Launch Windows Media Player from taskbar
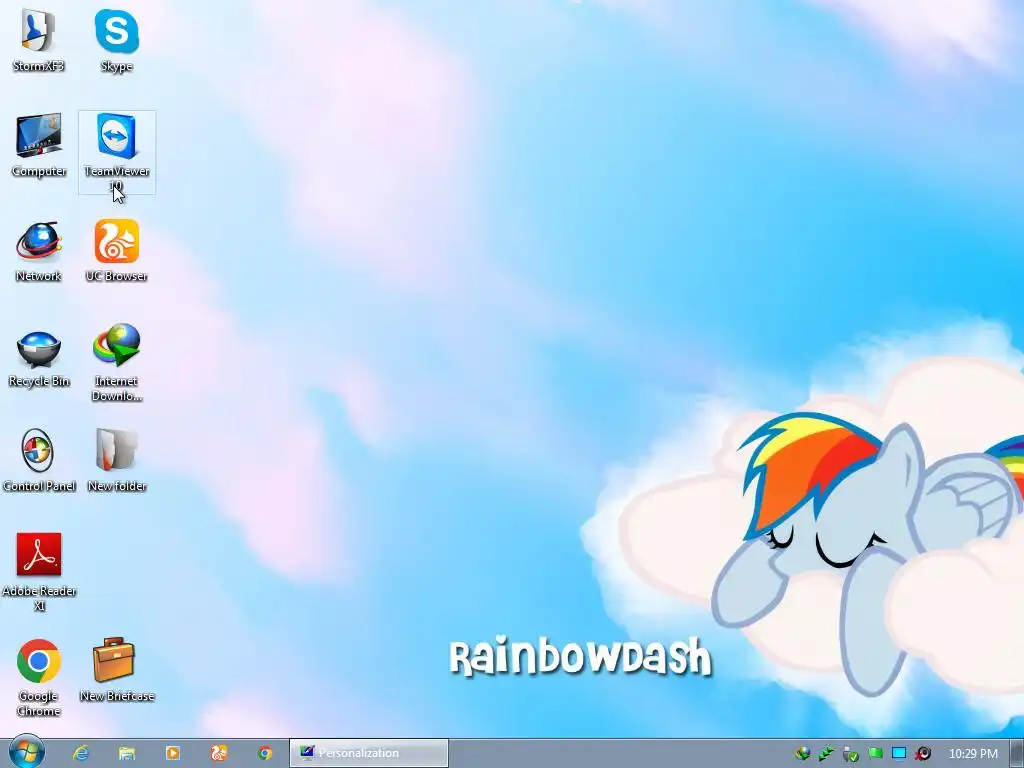This screenshot has height=768, width=1024. tap(172, 753)
